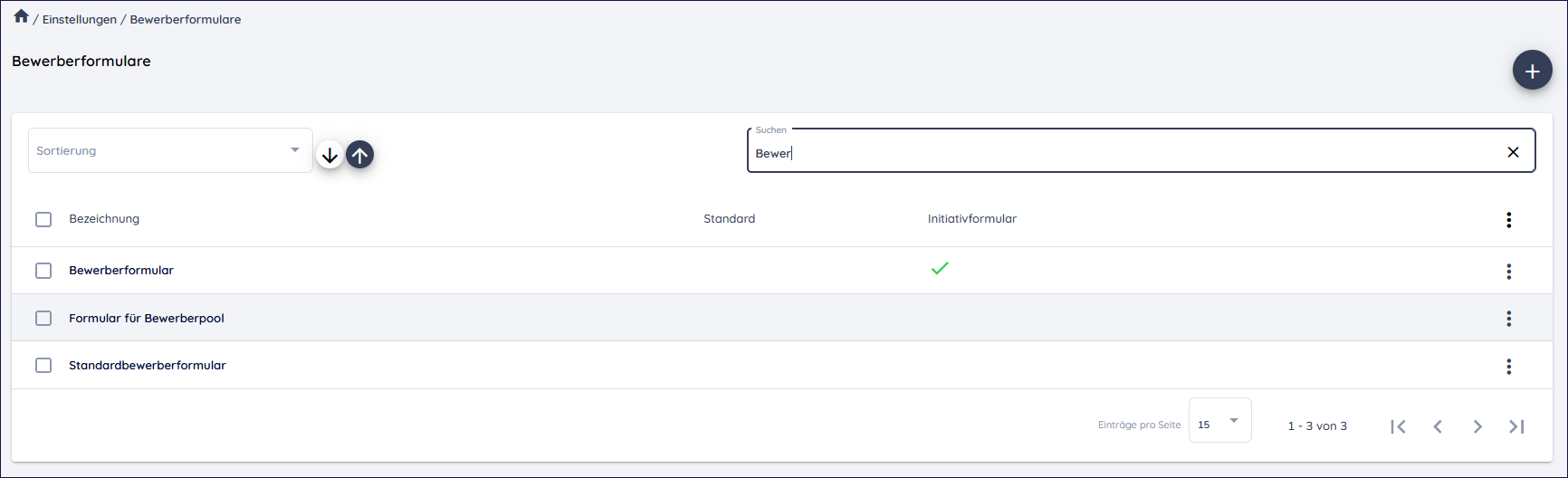Check the Bewerberformular row checkbox
The width and height of the screenshot is (1568, 478).
(x=43, y=271)
